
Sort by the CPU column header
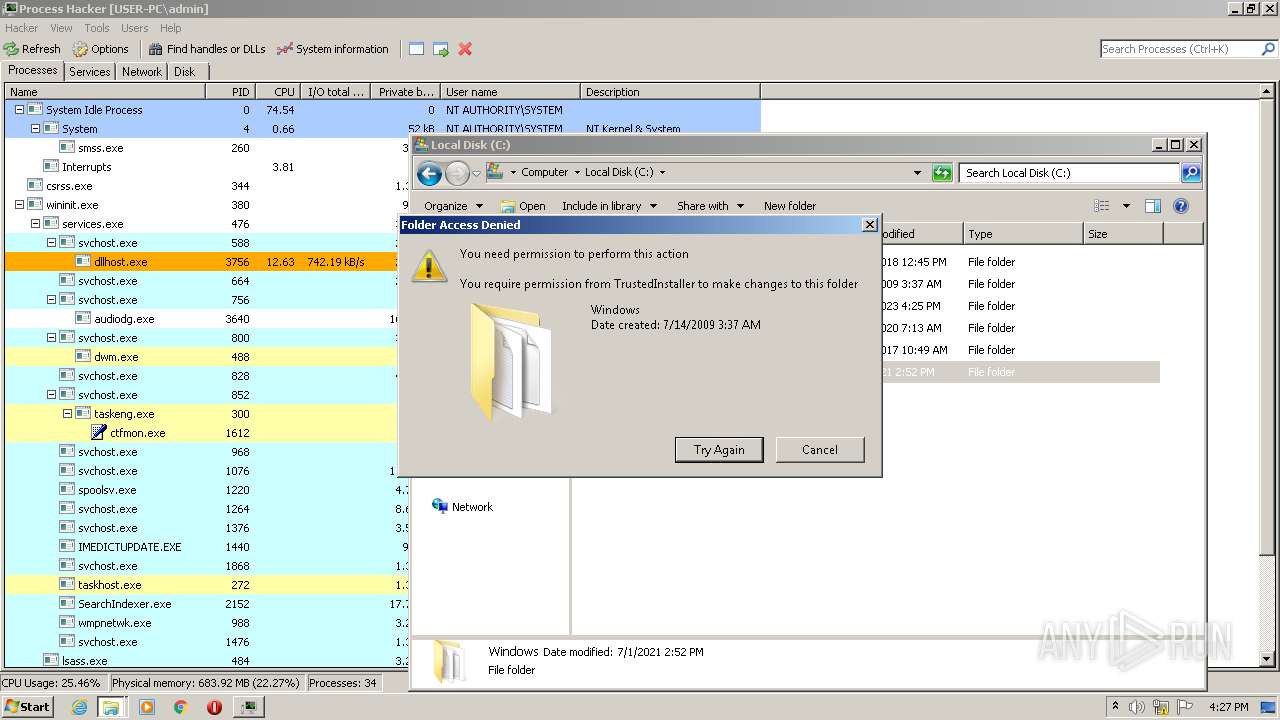[x=277, y=91]
